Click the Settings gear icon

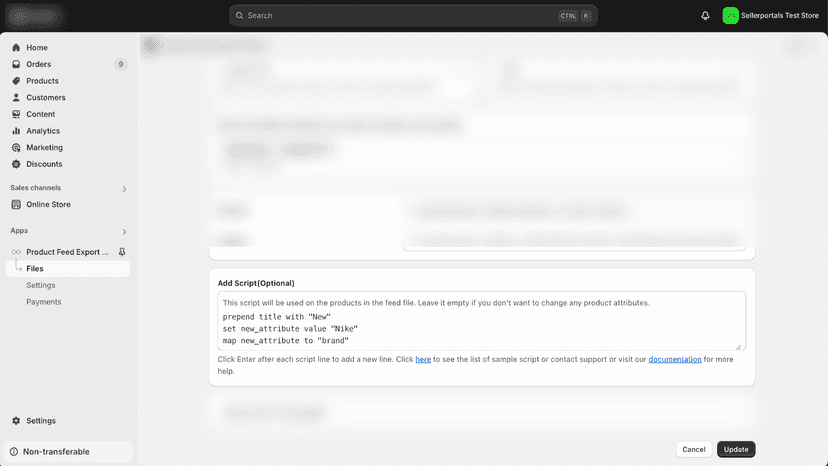coord(16,421)
